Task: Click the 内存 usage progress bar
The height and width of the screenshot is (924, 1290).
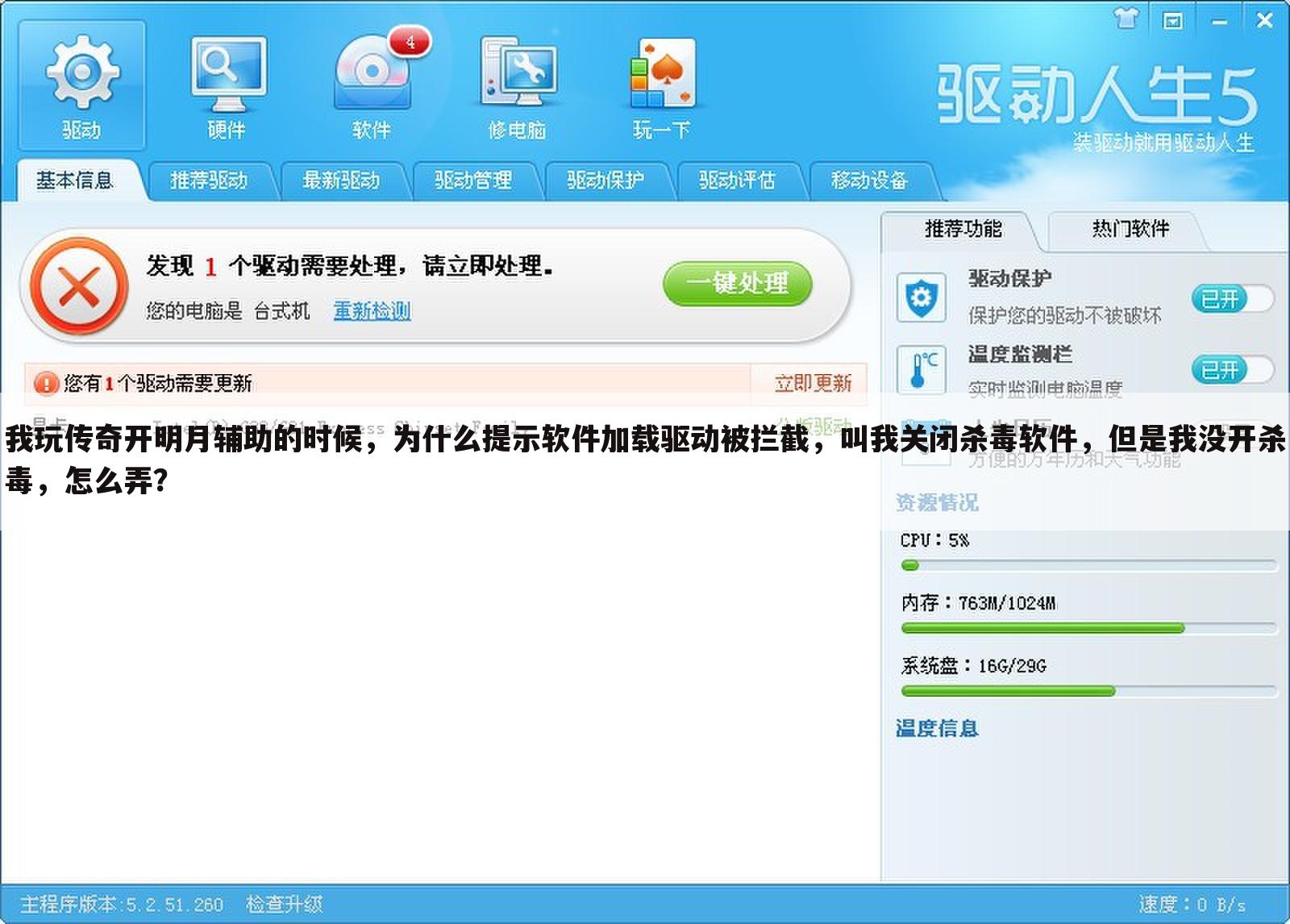Action: tap(1089, 627)
